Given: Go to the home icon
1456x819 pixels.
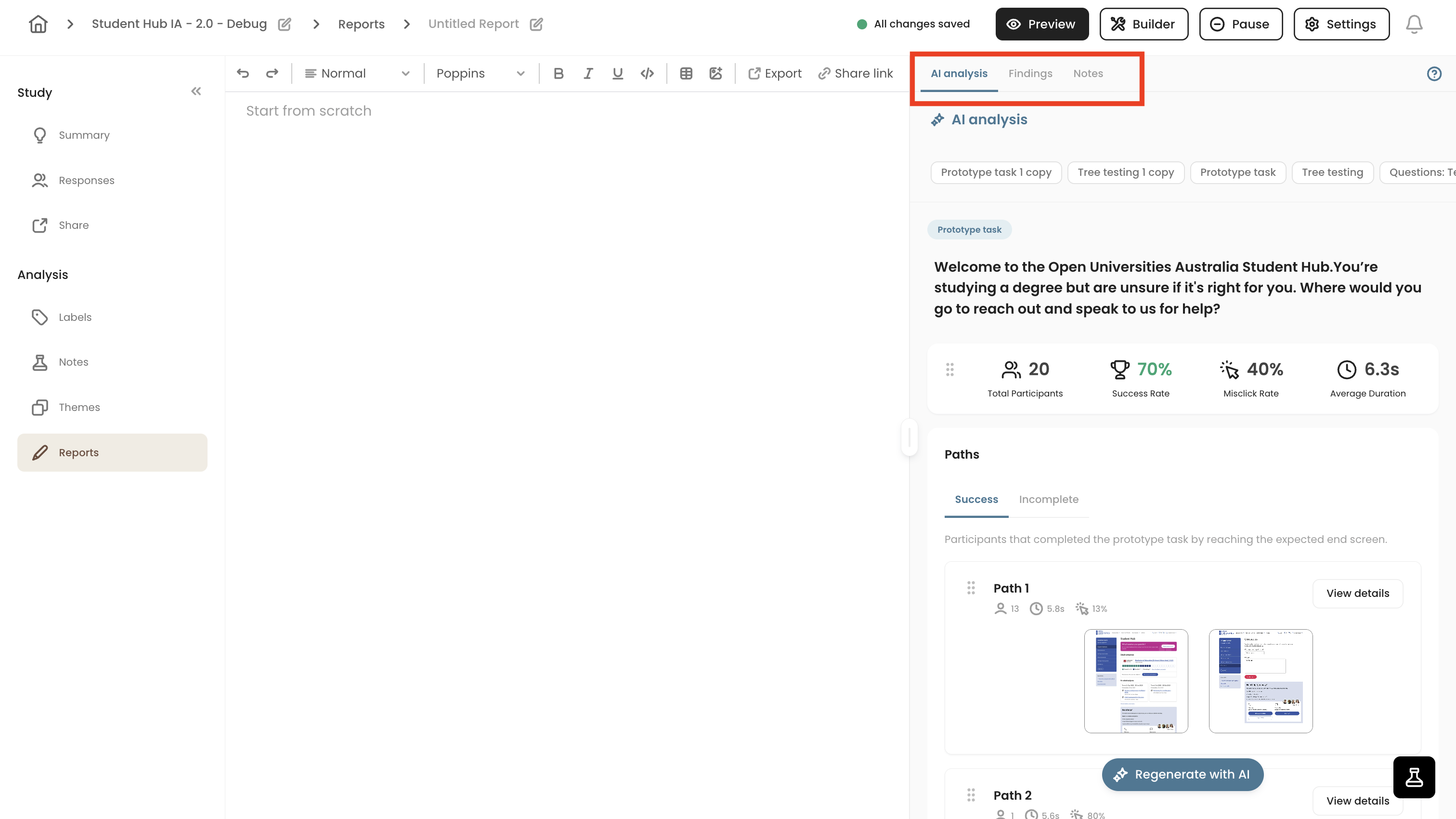Looking at the screenshot, I should pos(38,24).
